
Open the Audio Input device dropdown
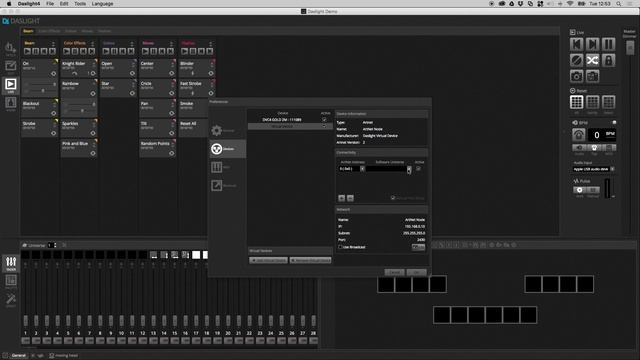612,169
